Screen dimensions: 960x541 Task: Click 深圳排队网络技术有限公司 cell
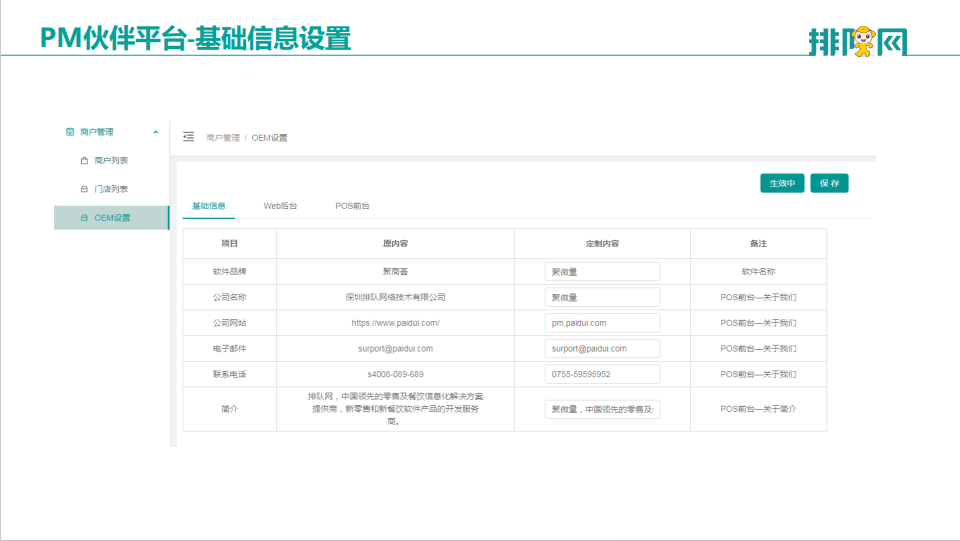click(396, 297)
